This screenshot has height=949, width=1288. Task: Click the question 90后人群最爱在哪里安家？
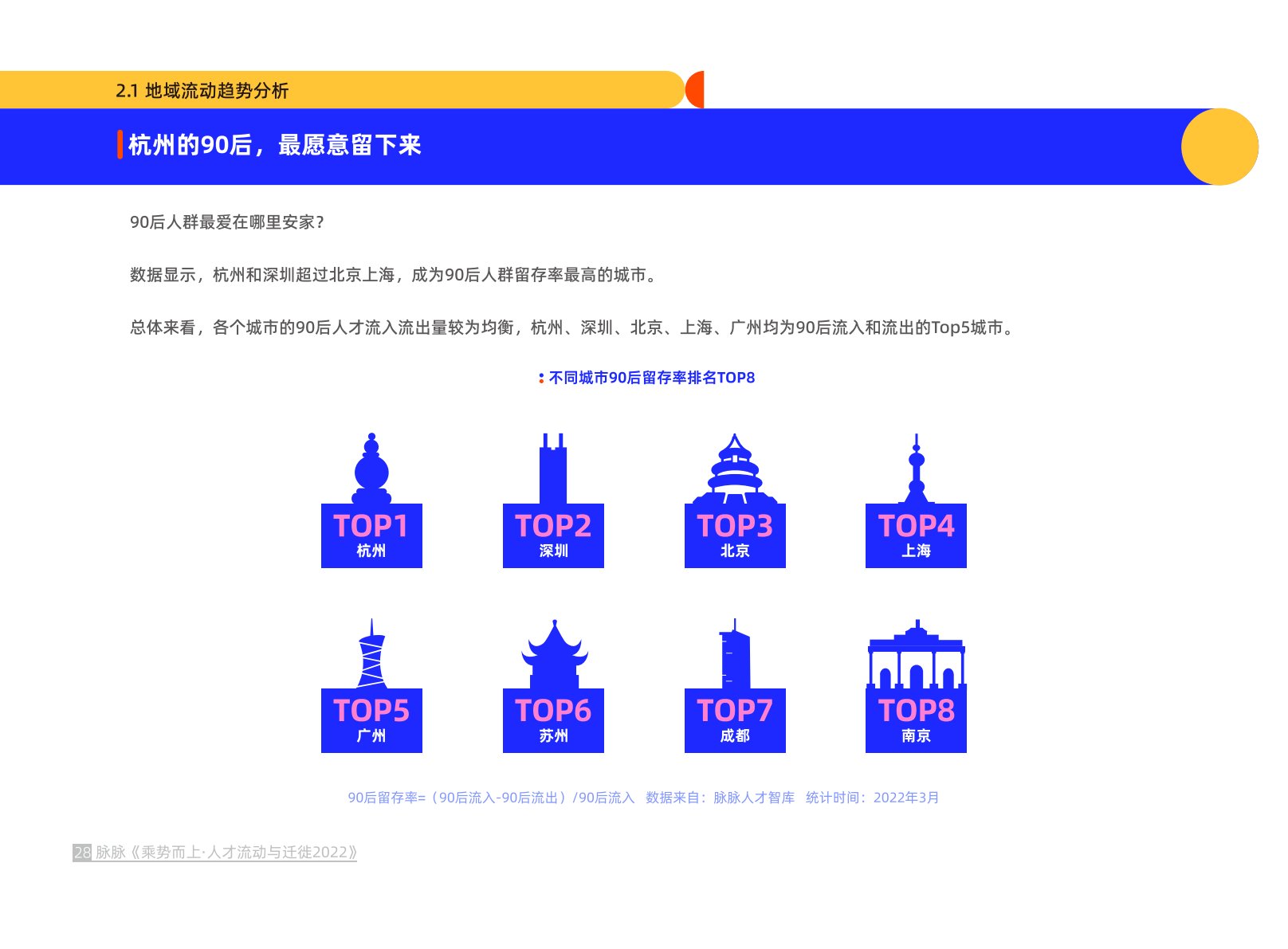[227, 222]
